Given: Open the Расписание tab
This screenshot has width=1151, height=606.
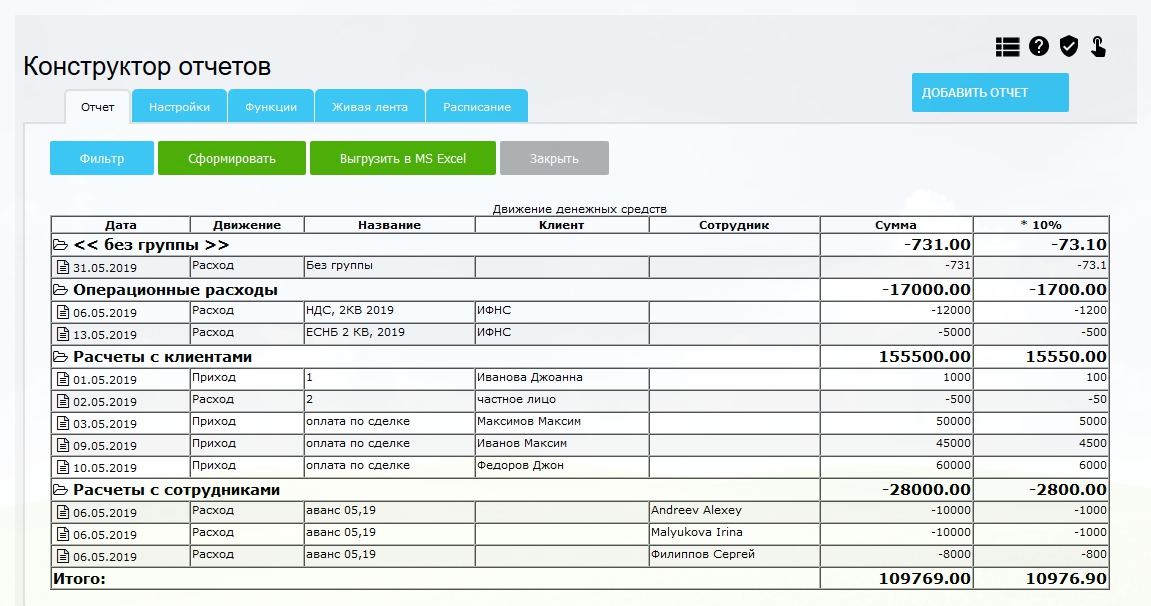Looking at the screenshot, I should 477,107.
